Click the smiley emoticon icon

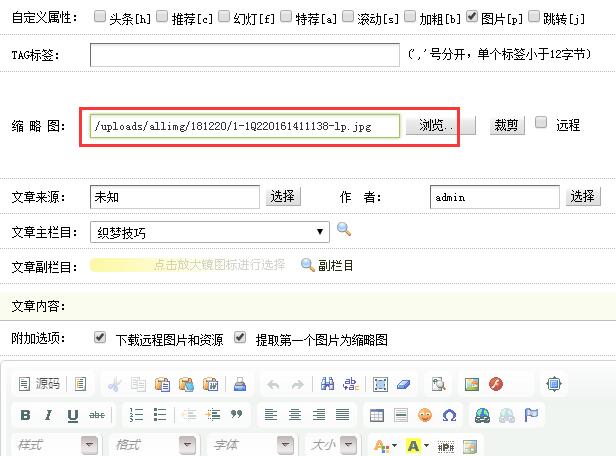425,415
